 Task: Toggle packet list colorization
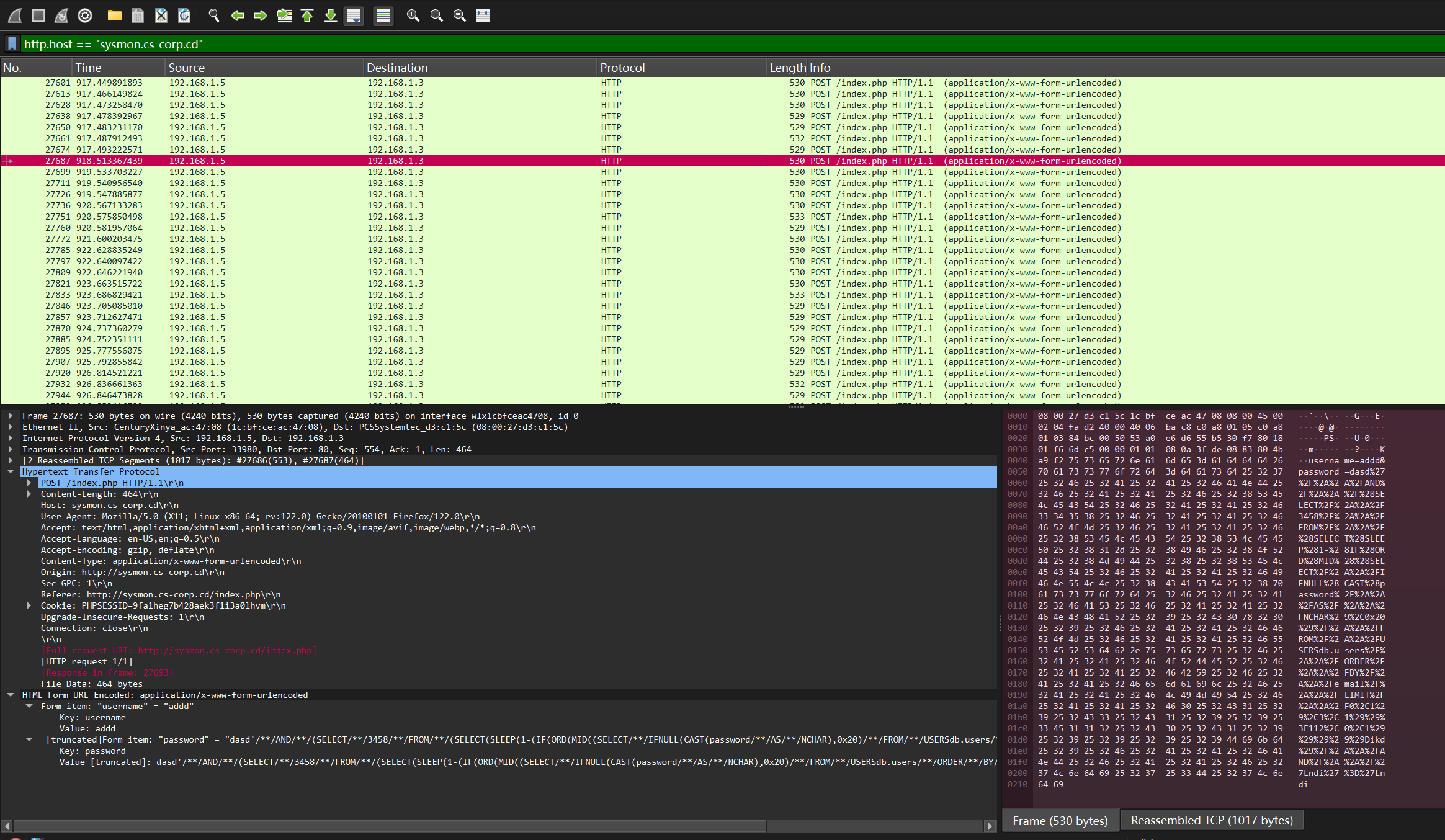383,16
